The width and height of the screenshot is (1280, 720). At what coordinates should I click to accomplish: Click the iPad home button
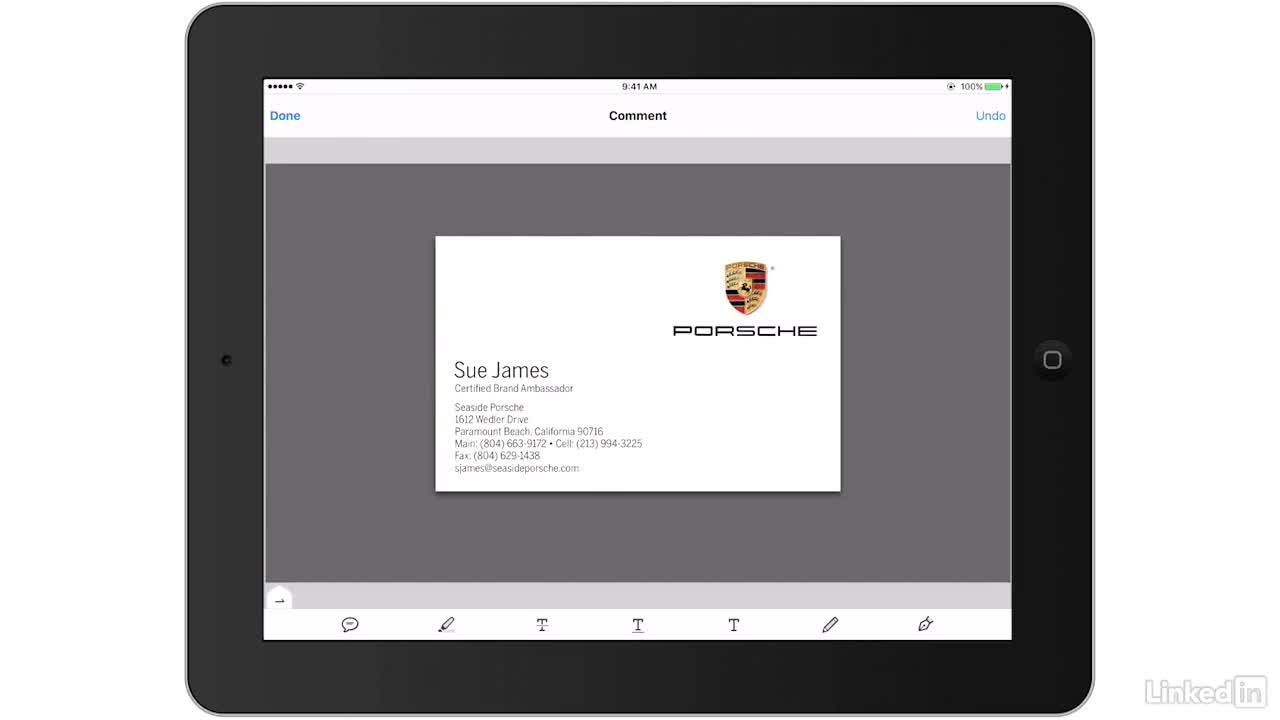click(1052, 360)
